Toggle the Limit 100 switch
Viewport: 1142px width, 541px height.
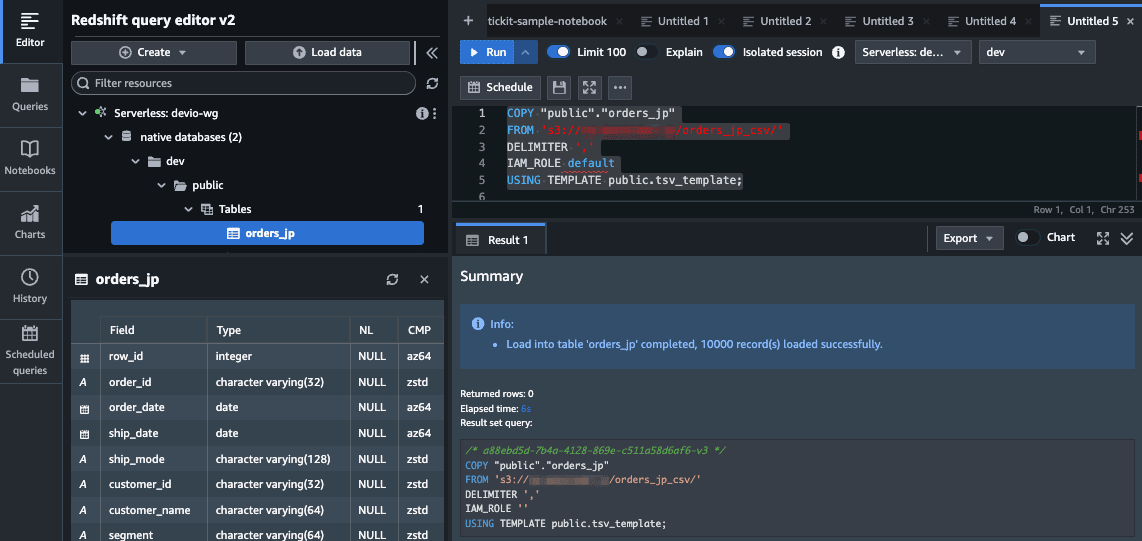[x=559, y=52]
